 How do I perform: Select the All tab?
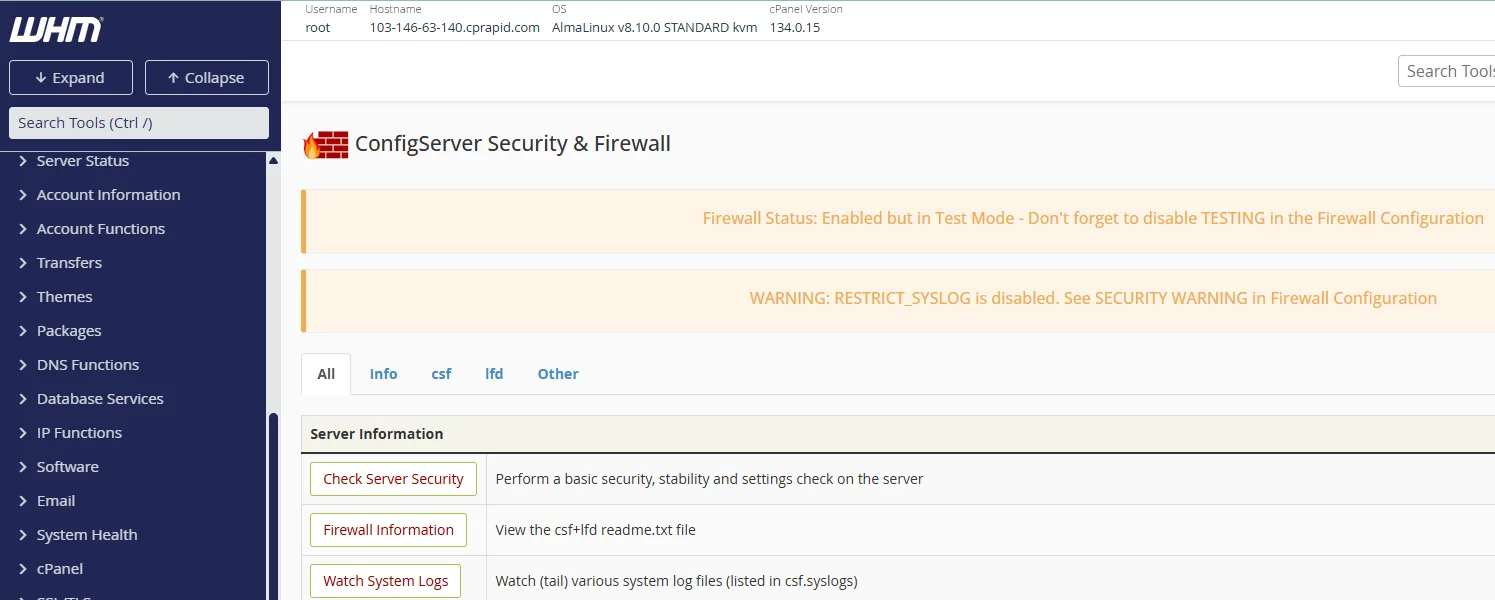pyautogui.click(x=326, y=374)
